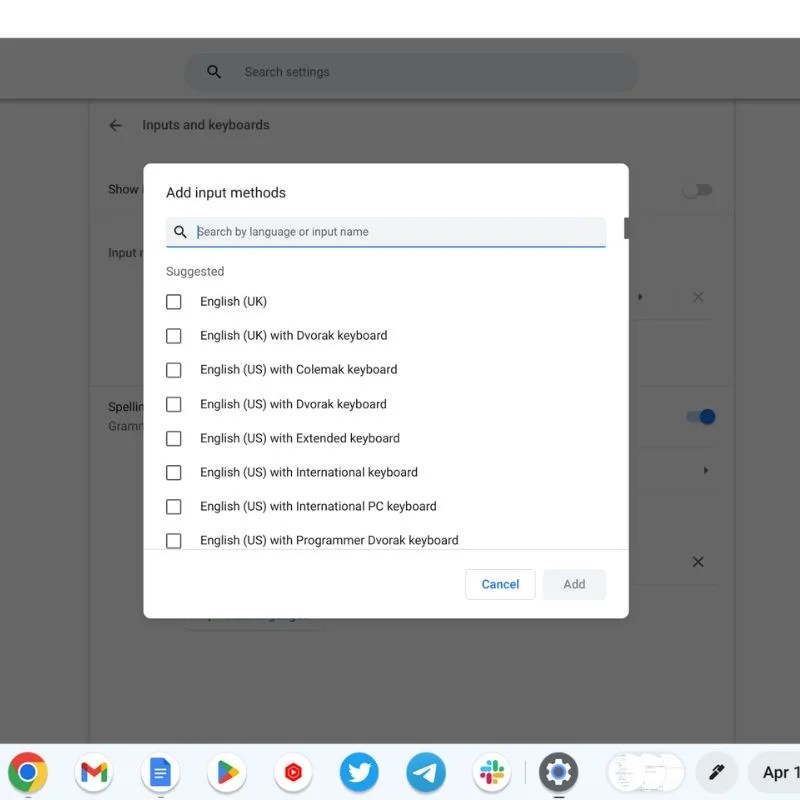The width and height of the screenshot is (800, 800).
Task: Open Telegram from the shelf
Action: (425, 772)
